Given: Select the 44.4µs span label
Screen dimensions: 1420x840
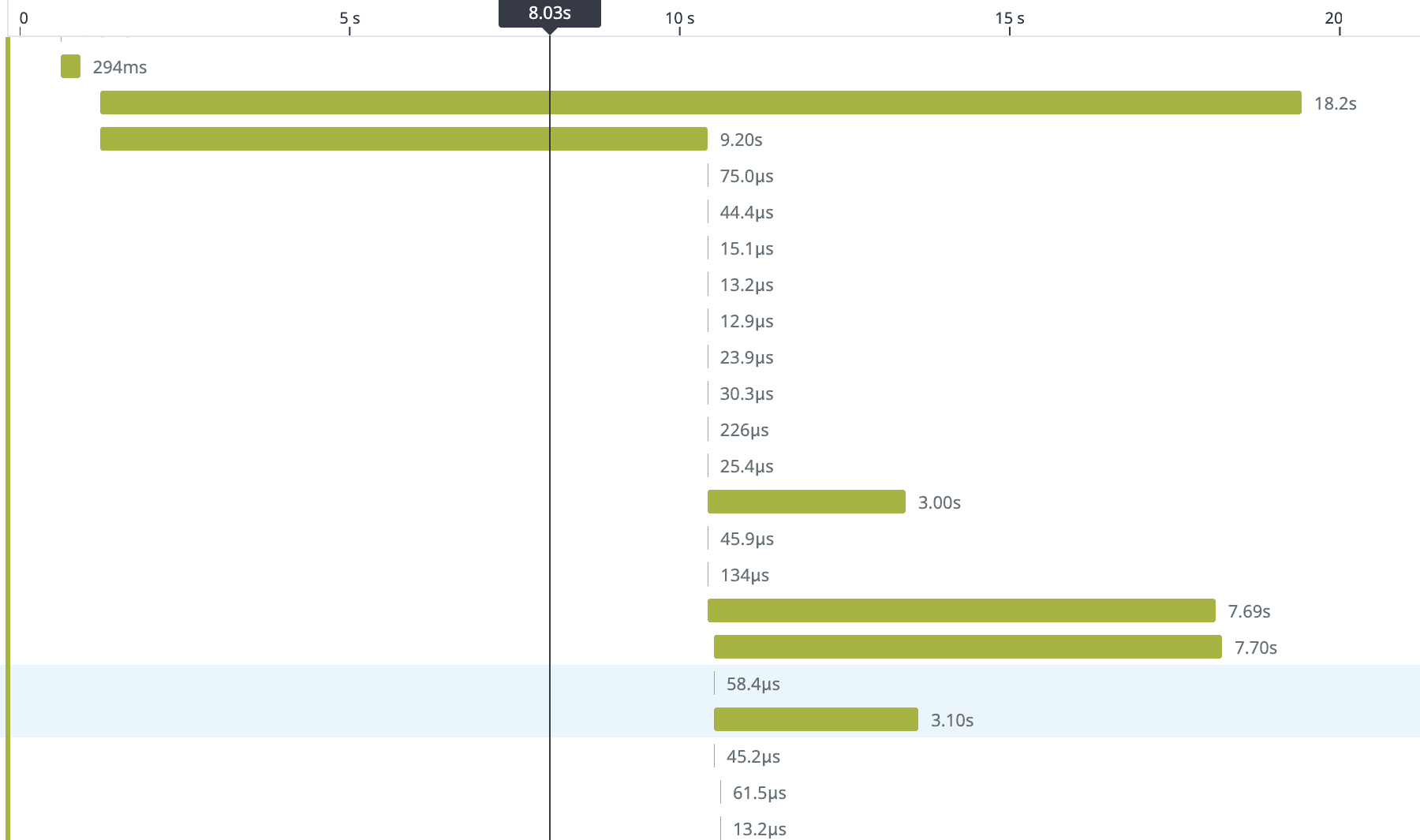Looking at the screenshot, I should click(x=746, y=212).
